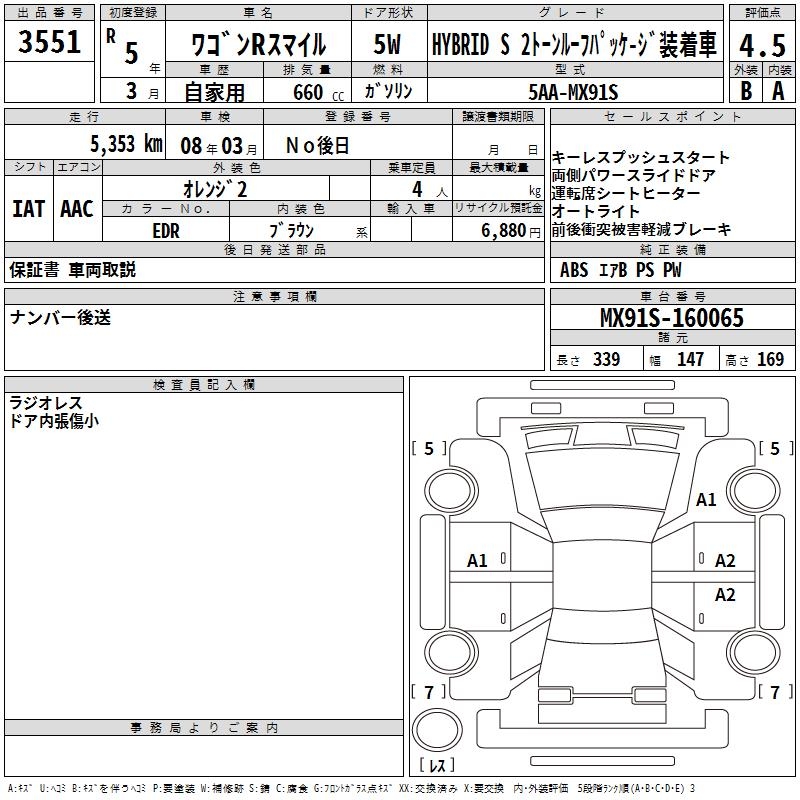This screenshot has height=800, width=800.
Task: Select the displacement value 660 cc
Action: click(x=318, y=92)
